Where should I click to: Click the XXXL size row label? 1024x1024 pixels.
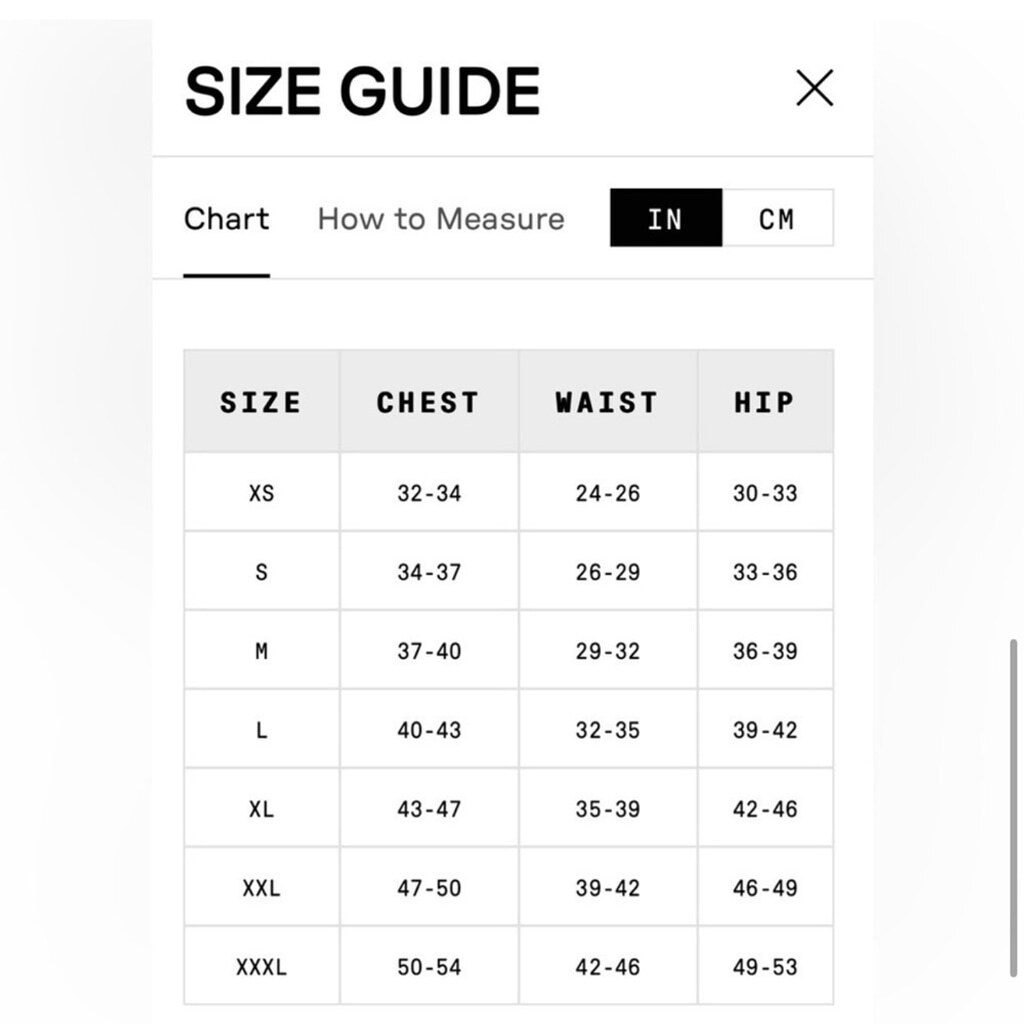click(x=261, y=967)
